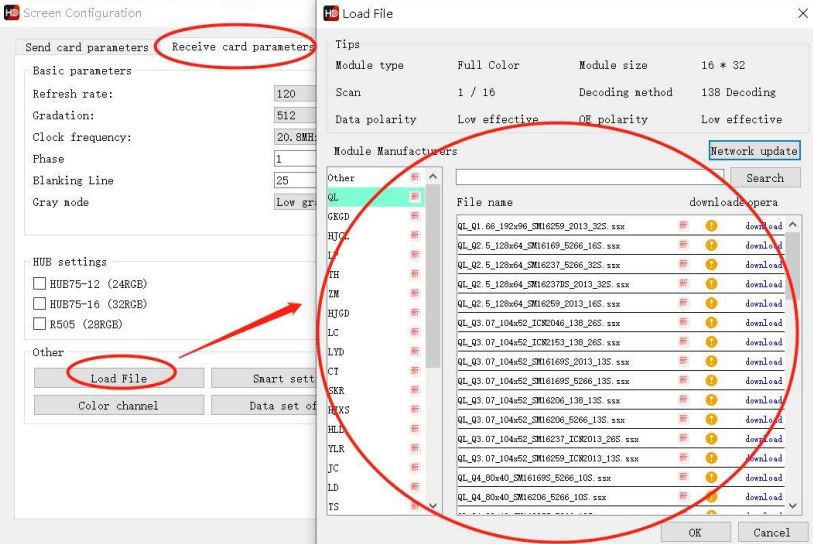Click the warning icon for QL_Q3.07_104x52_SM16206_138_13S.ssx
Image resolution: width=813 pixels, height=544 pixels.
tap(711, 400)
